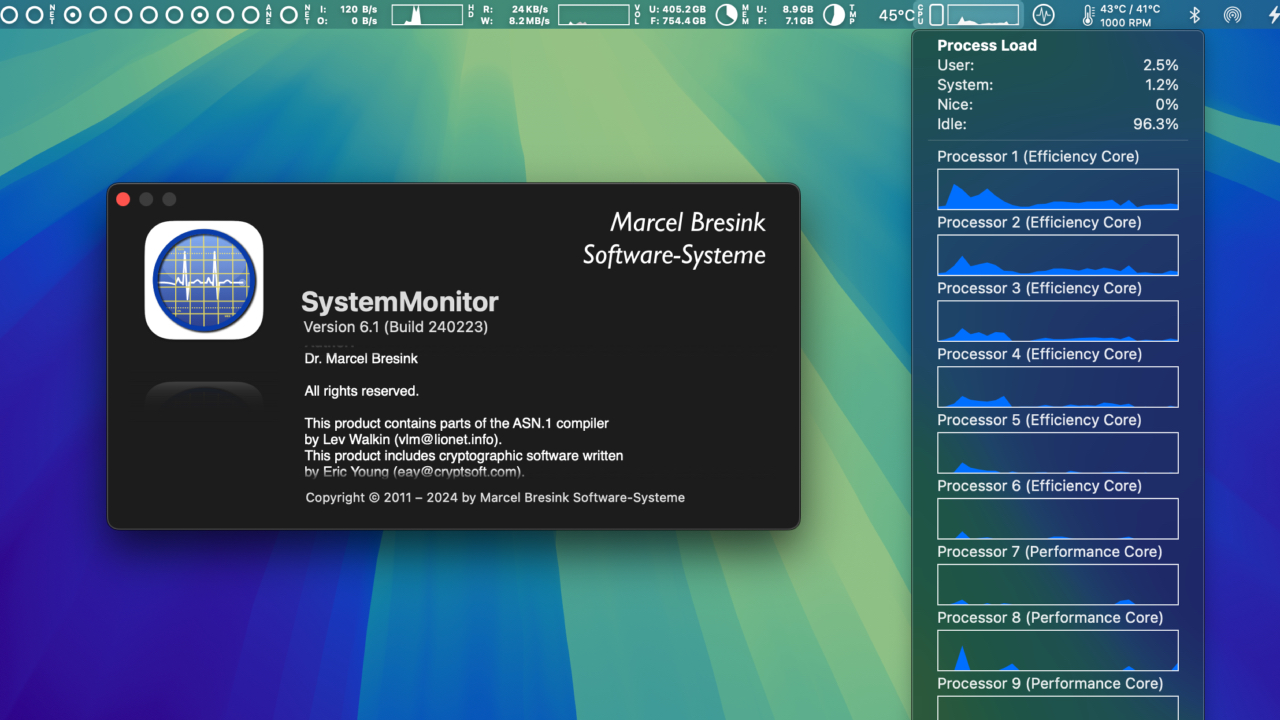Click the CPU history graph in menu bar

pos(982,15)
